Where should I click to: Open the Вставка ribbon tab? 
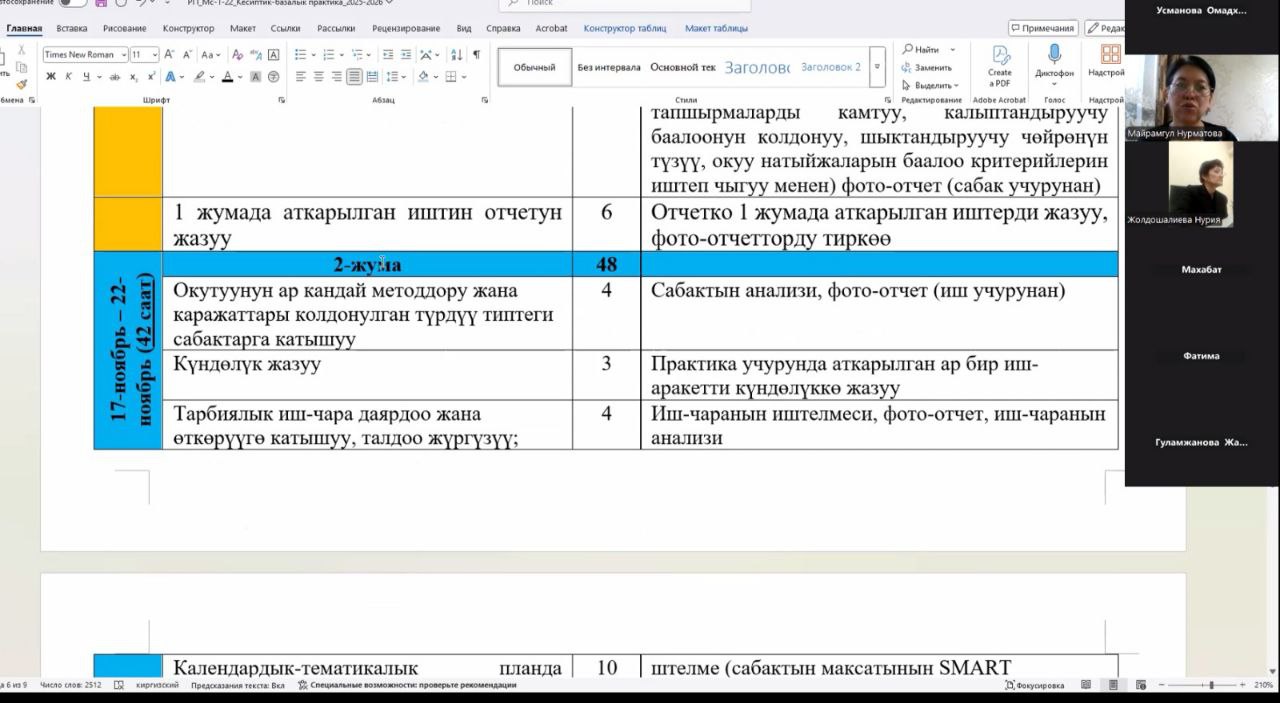(71, 28)
